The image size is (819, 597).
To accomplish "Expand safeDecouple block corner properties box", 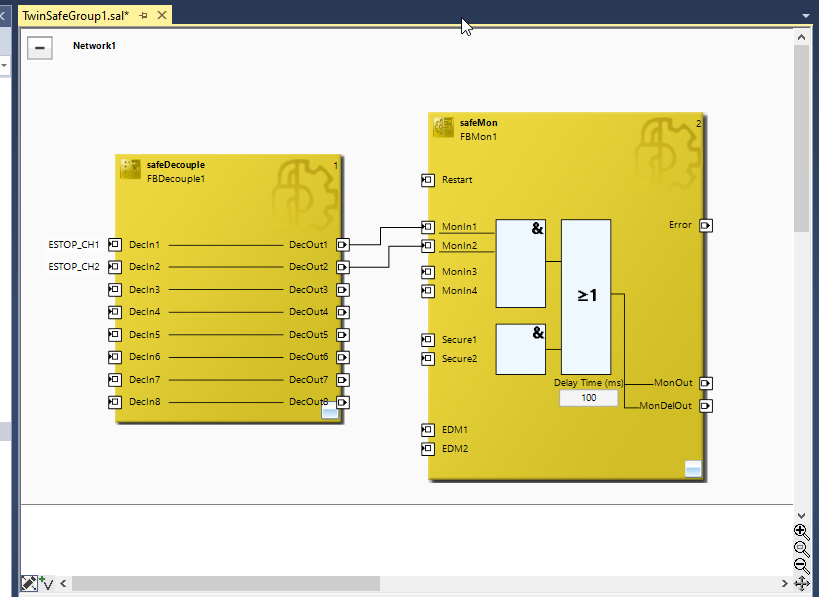I will point(330,412).
